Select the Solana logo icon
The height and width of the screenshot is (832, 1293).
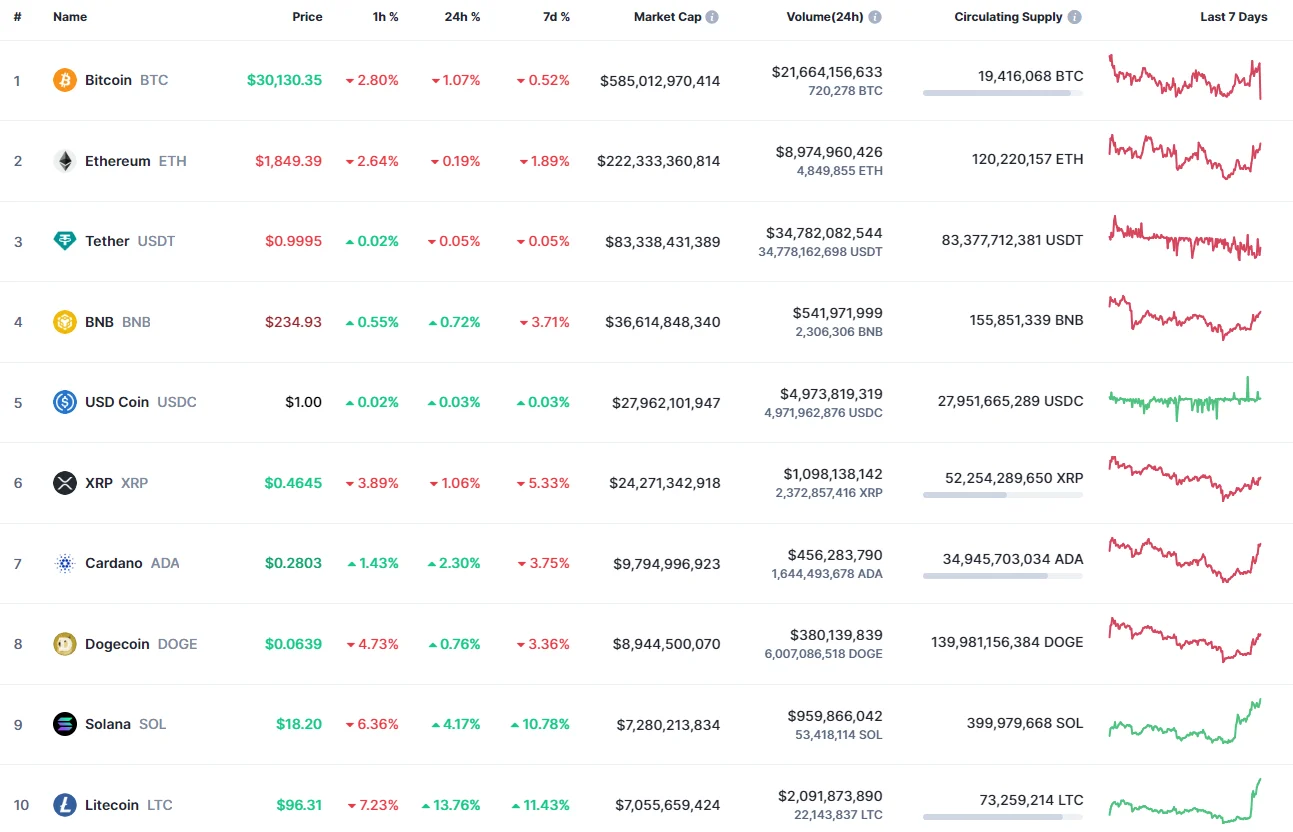pyautogui.click(x=64, y=724)
